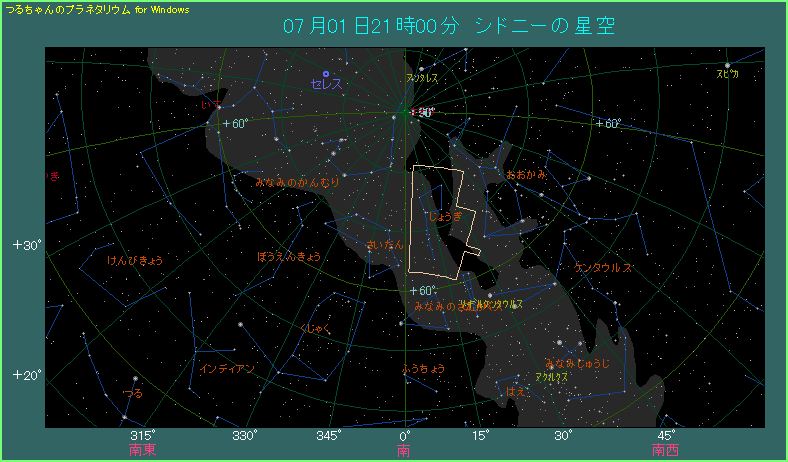Click the Antares (アンタレス) star label
788x462 pixels.
421,77
